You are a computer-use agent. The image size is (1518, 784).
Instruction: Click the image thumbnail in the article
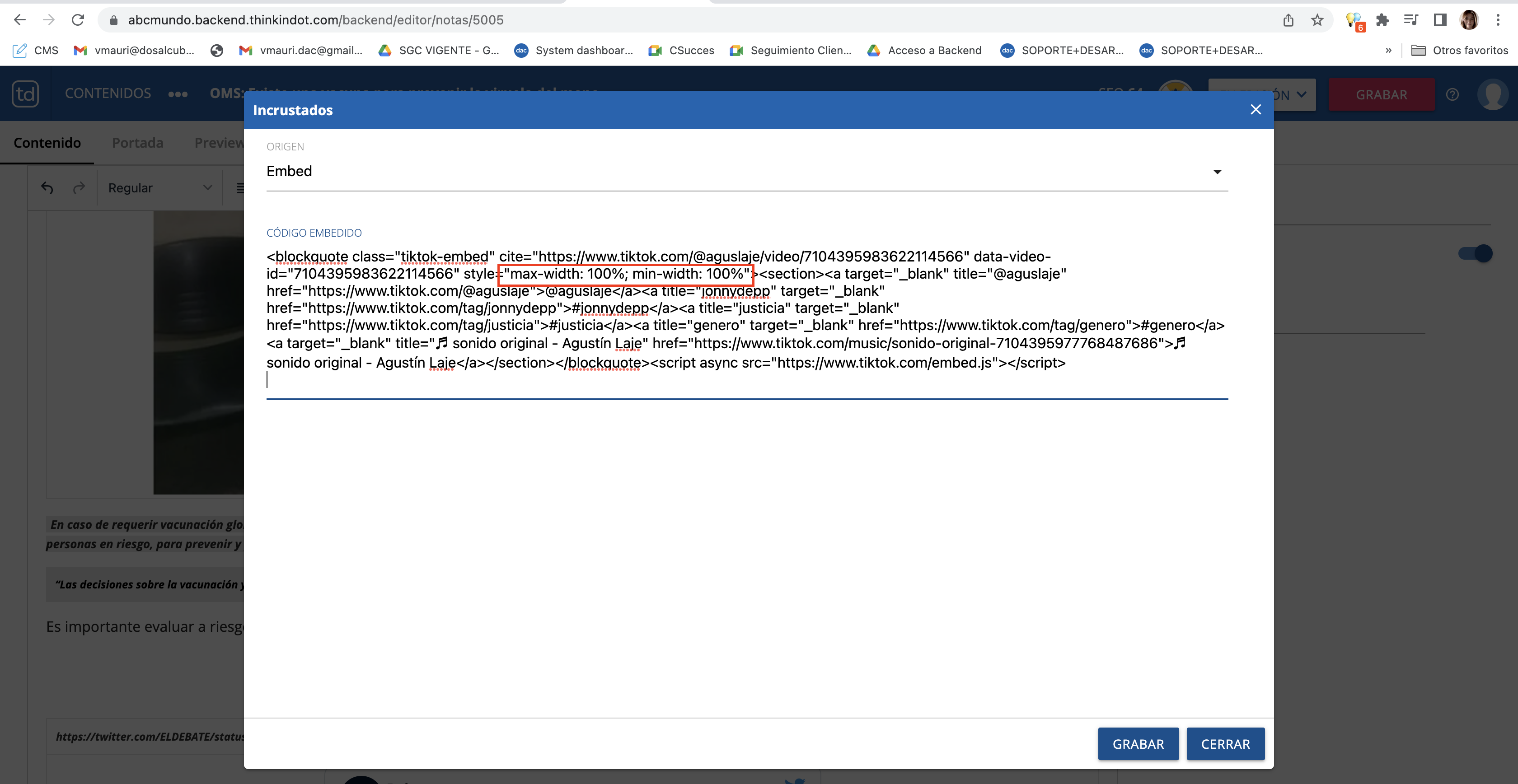pos(199,352)
